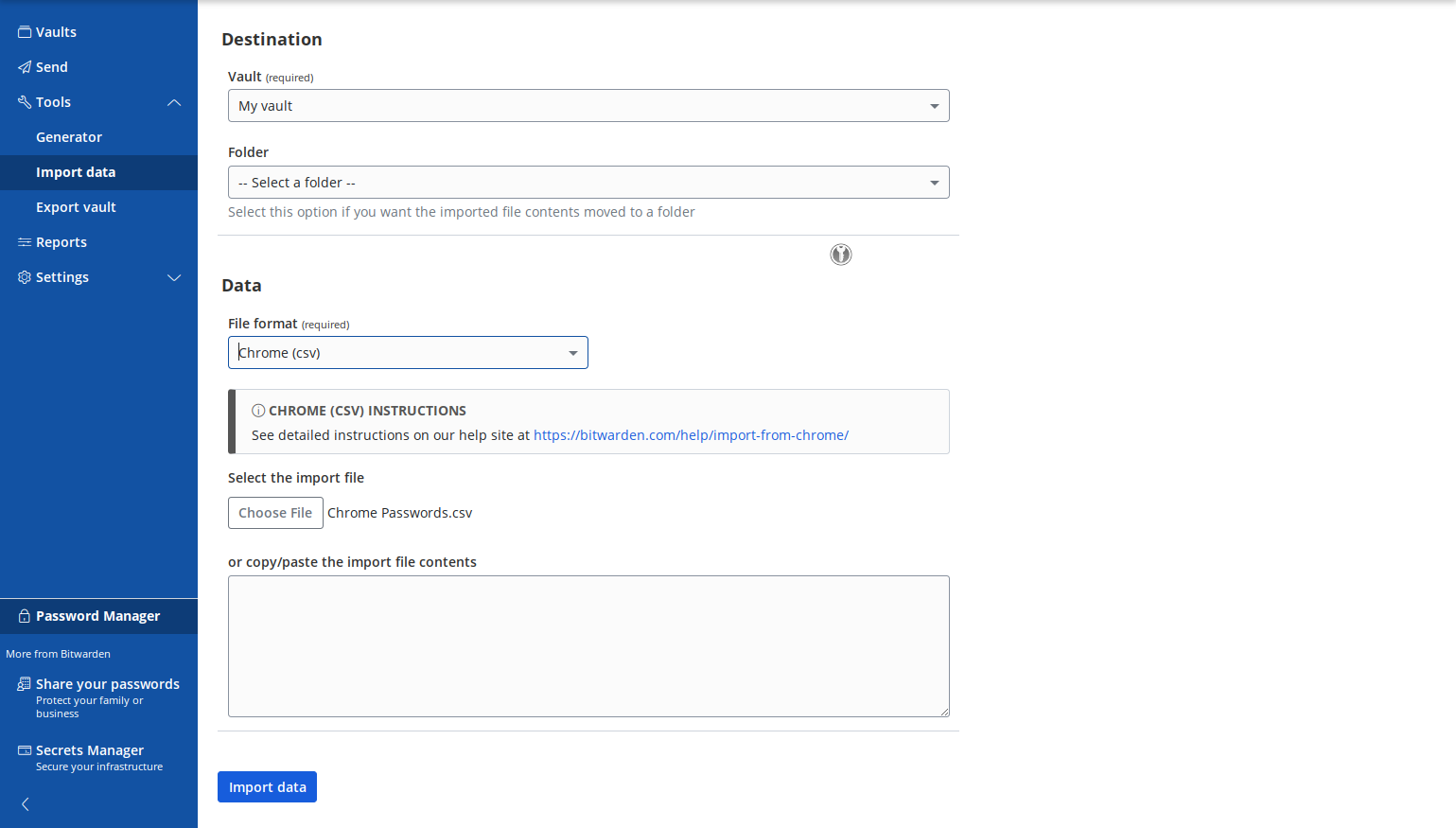Click the 'Destination' section heading

click(272, 39)
